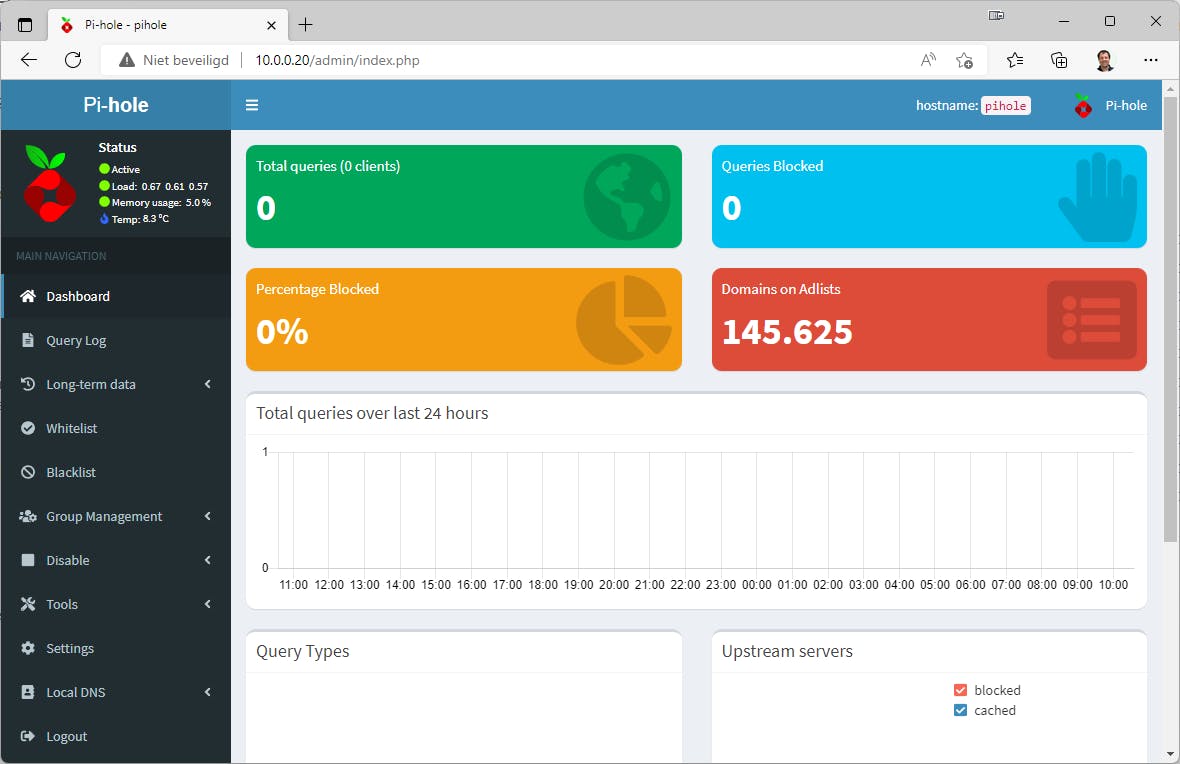Expand Disable submenu chevron

pyautogui.click(x=208, y=560)
